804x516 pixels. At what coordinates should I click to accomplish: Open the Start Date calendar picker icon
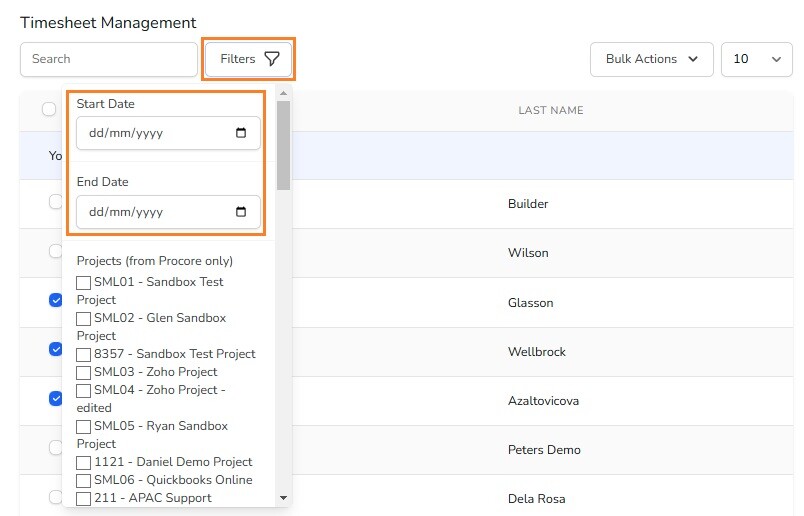240,133
